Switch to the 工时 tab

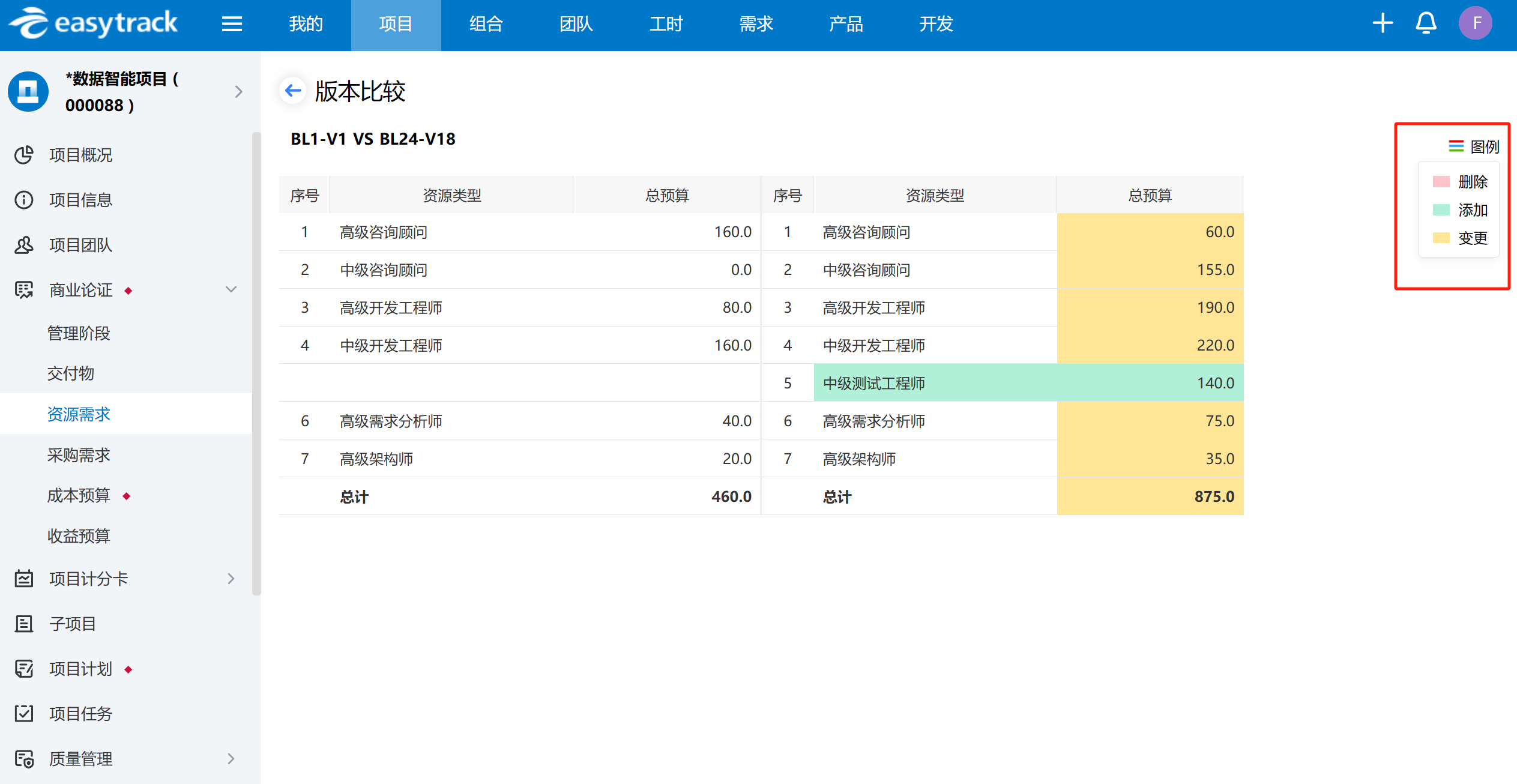[666, 24]
